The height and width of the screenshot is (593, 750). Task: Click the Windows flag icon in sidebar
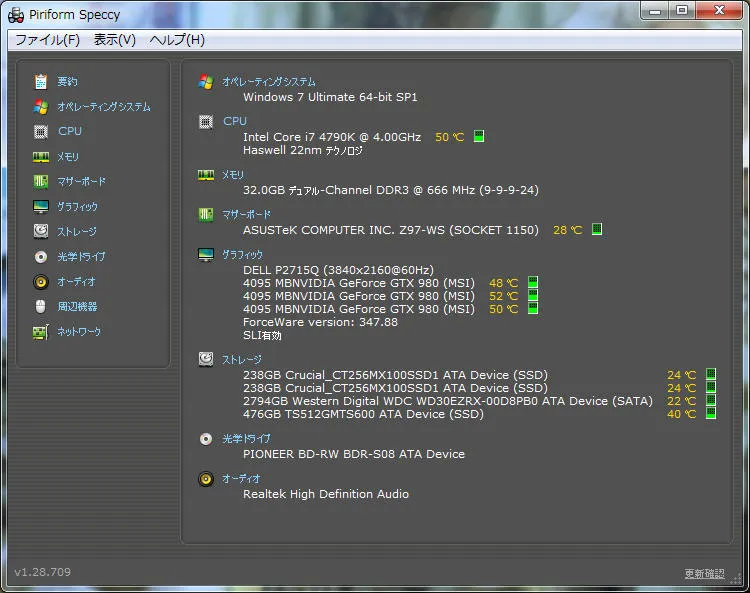[x=41, y=107]
